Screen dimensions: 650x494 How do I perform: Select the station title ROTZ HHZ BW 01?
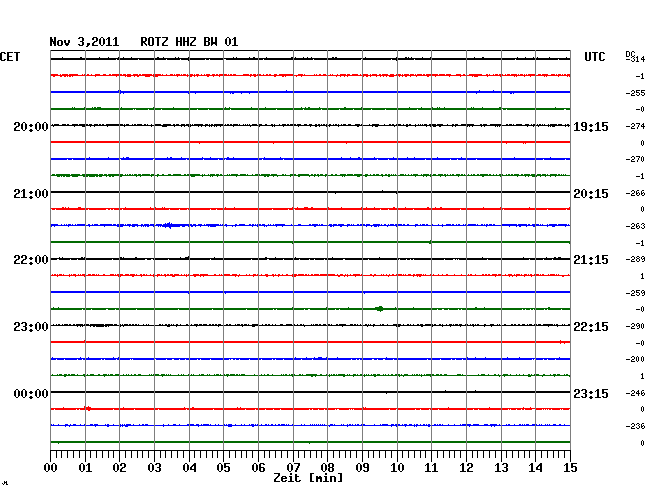(x=189, y=42)
